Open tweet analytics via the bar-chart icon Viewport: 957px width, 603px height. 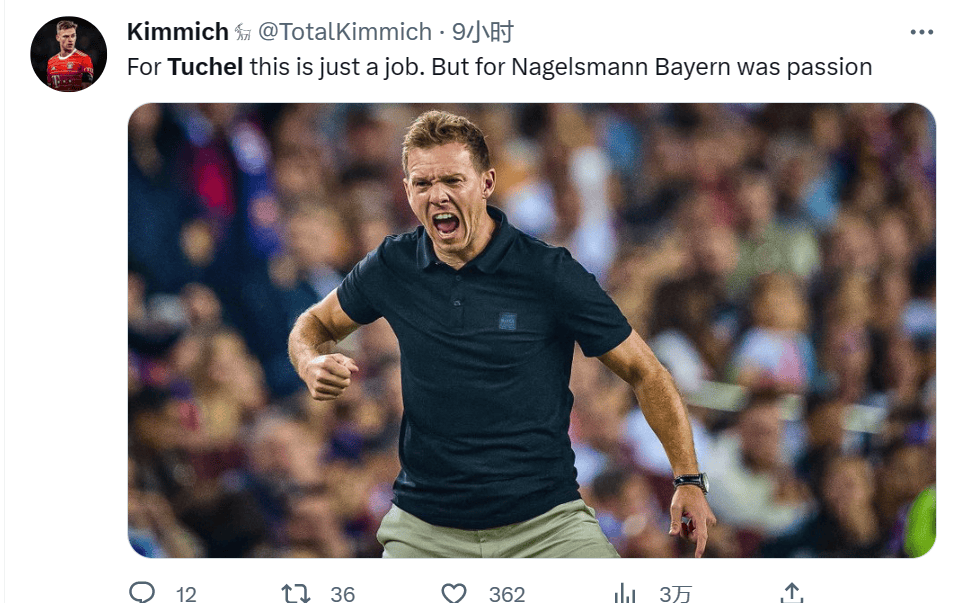tap(626, 593)
